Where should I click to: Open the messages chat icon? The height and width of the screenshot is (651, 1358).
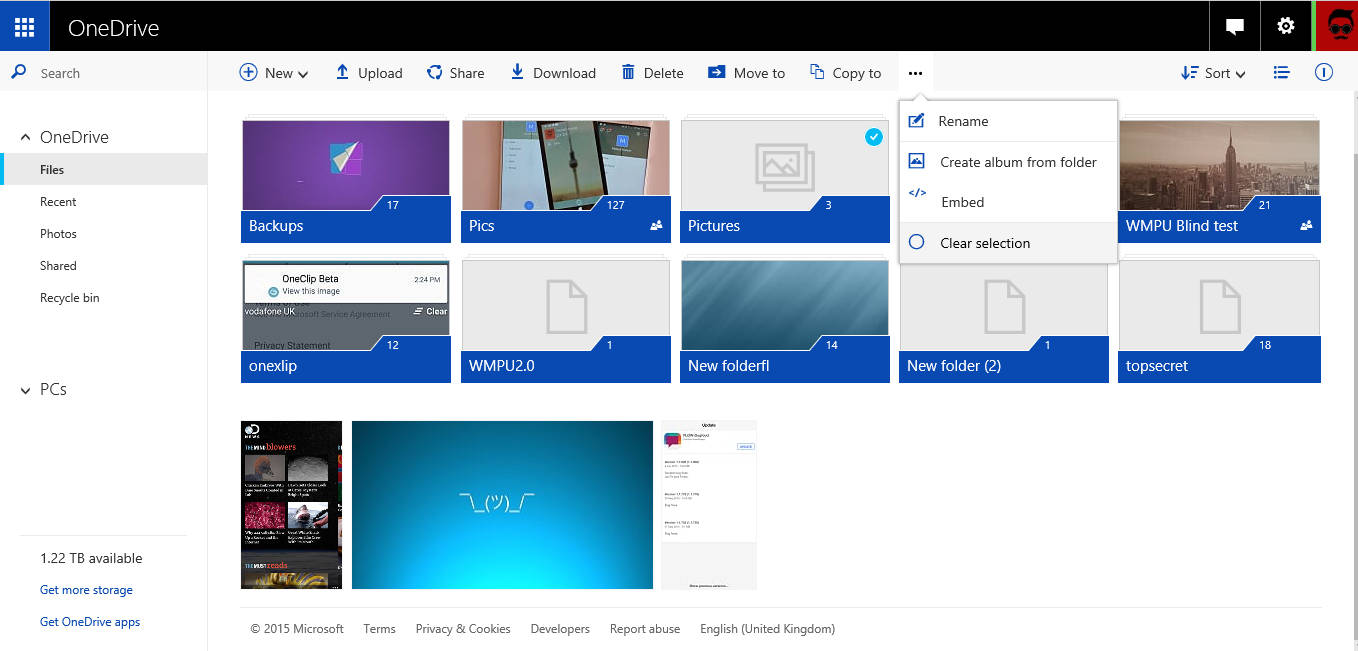coord(1235,26)
